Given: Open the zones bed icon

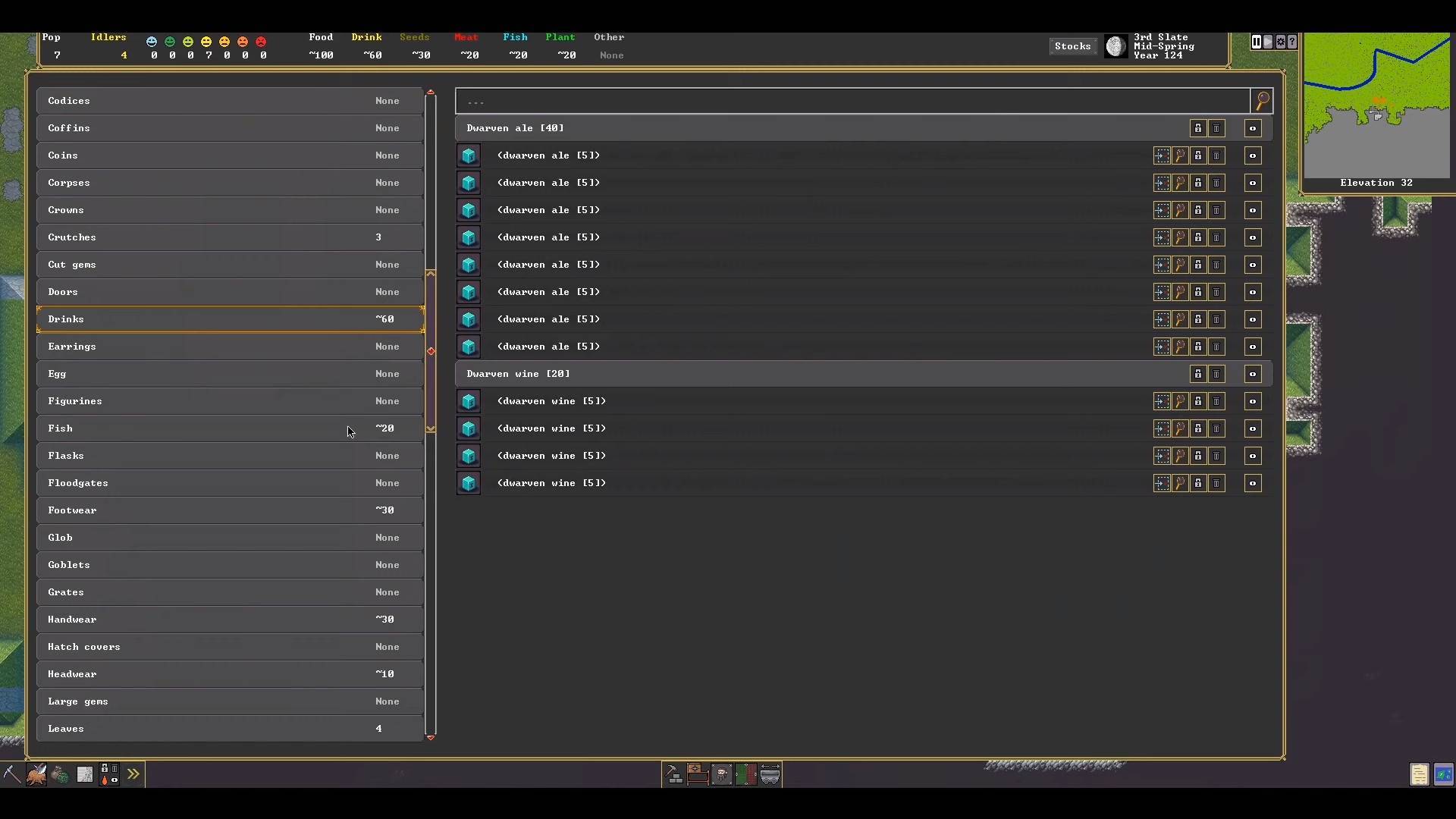Looking at the screenshot, I should [x=698, y=774].
